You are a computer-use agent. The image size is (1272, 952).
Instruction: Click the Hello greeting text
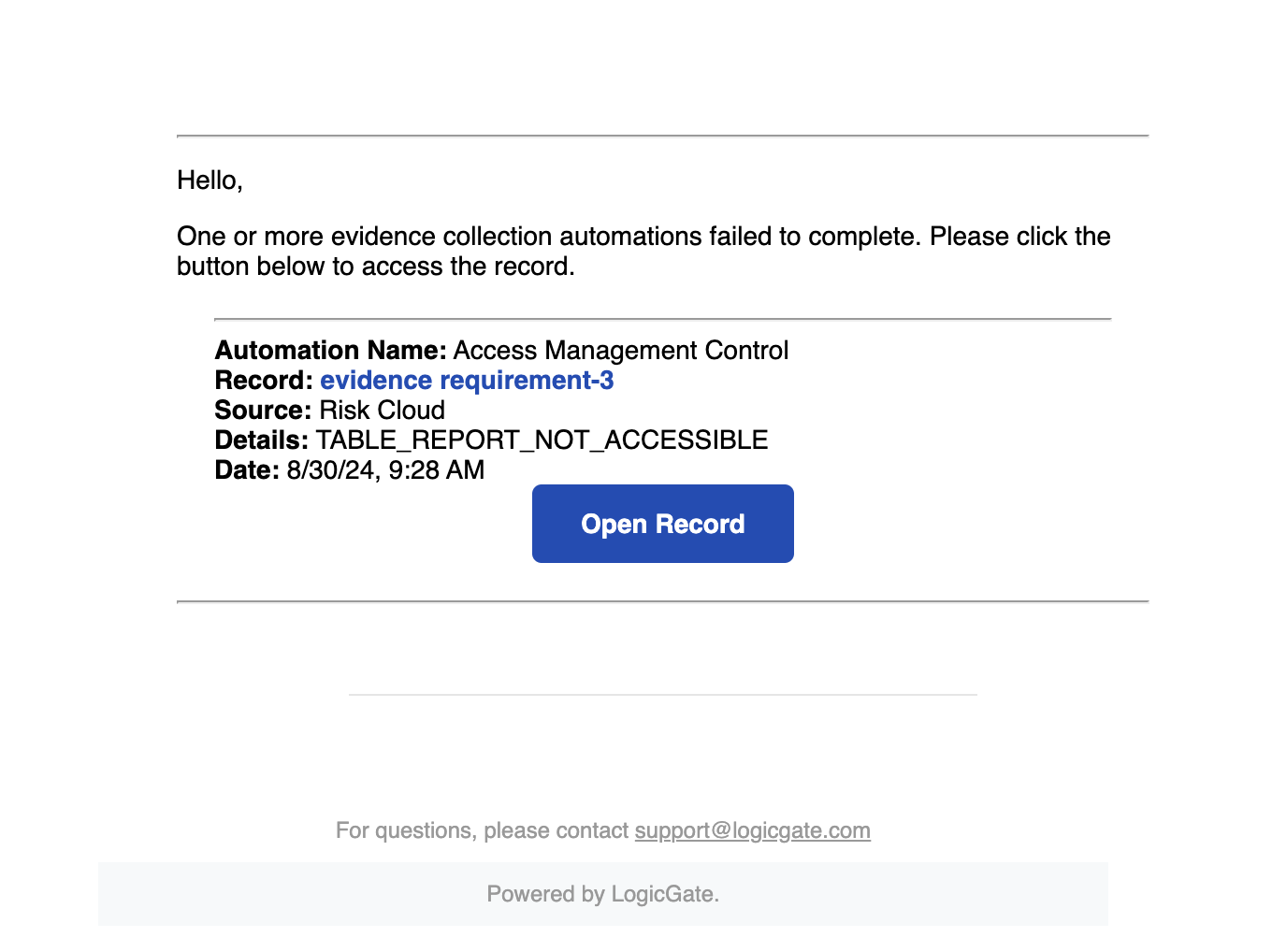click(x=209, y=180)
